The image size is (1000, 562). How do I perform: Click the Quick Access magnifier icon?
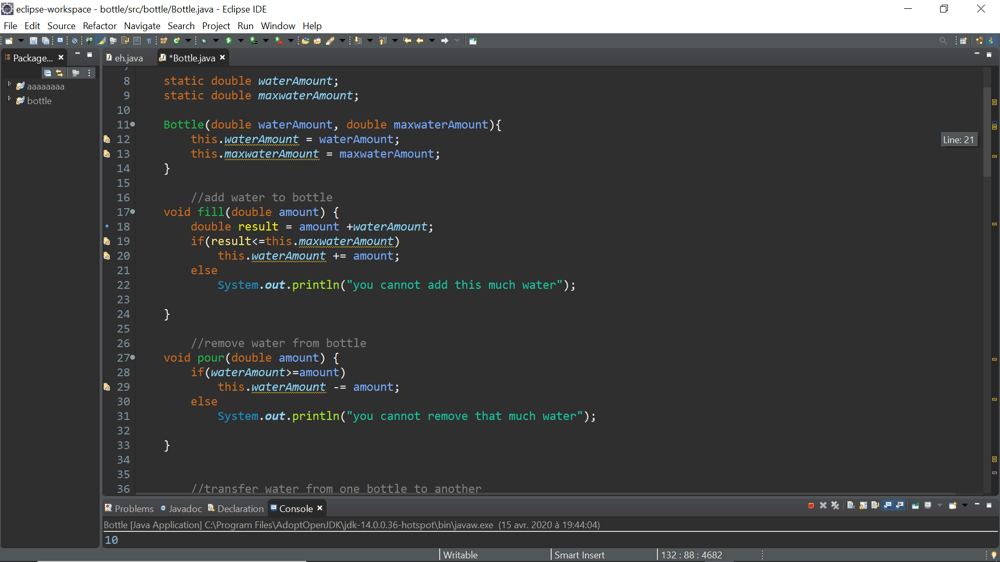click(x=943, y=41)
